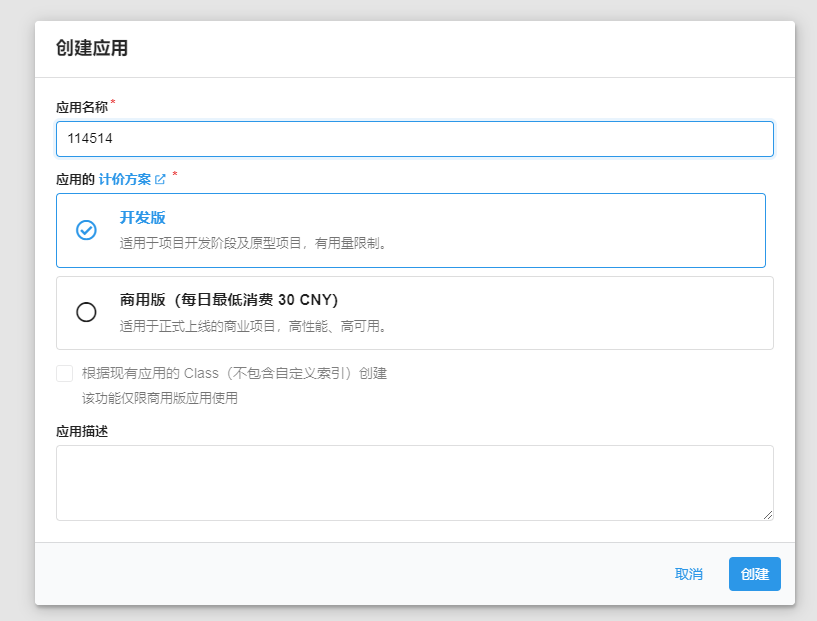Click the 开发版 description about 用量限制

(x=253, y=243)
